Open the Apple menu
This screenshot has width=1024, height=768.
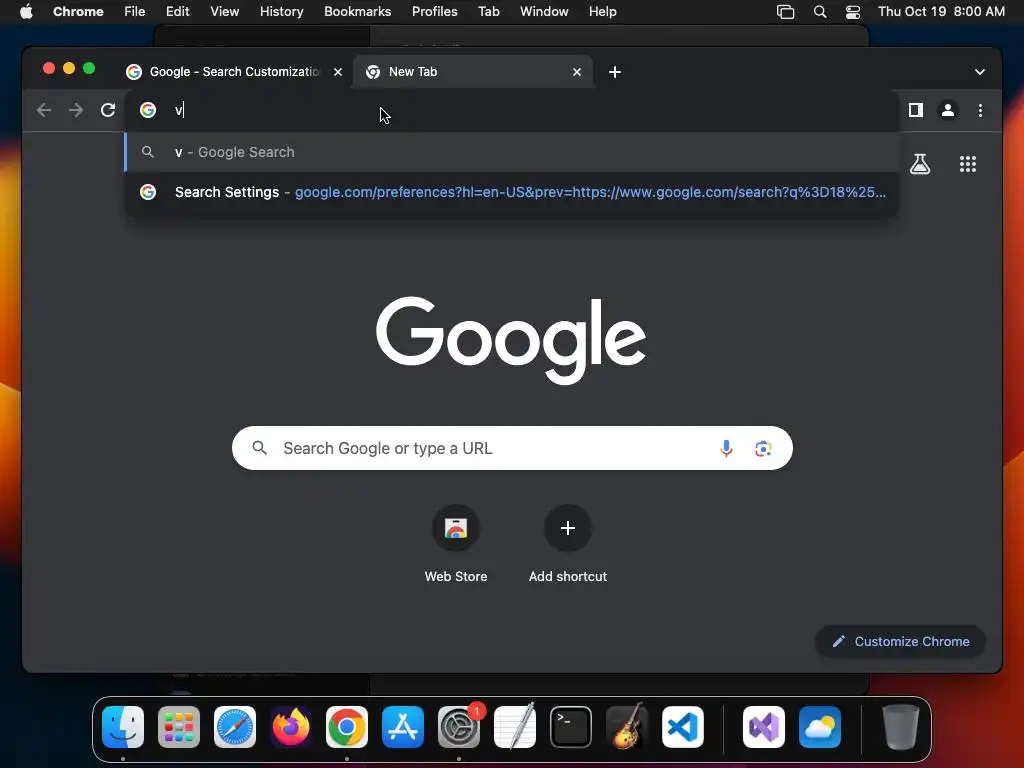pyautogui.click(x=26, y=11)
